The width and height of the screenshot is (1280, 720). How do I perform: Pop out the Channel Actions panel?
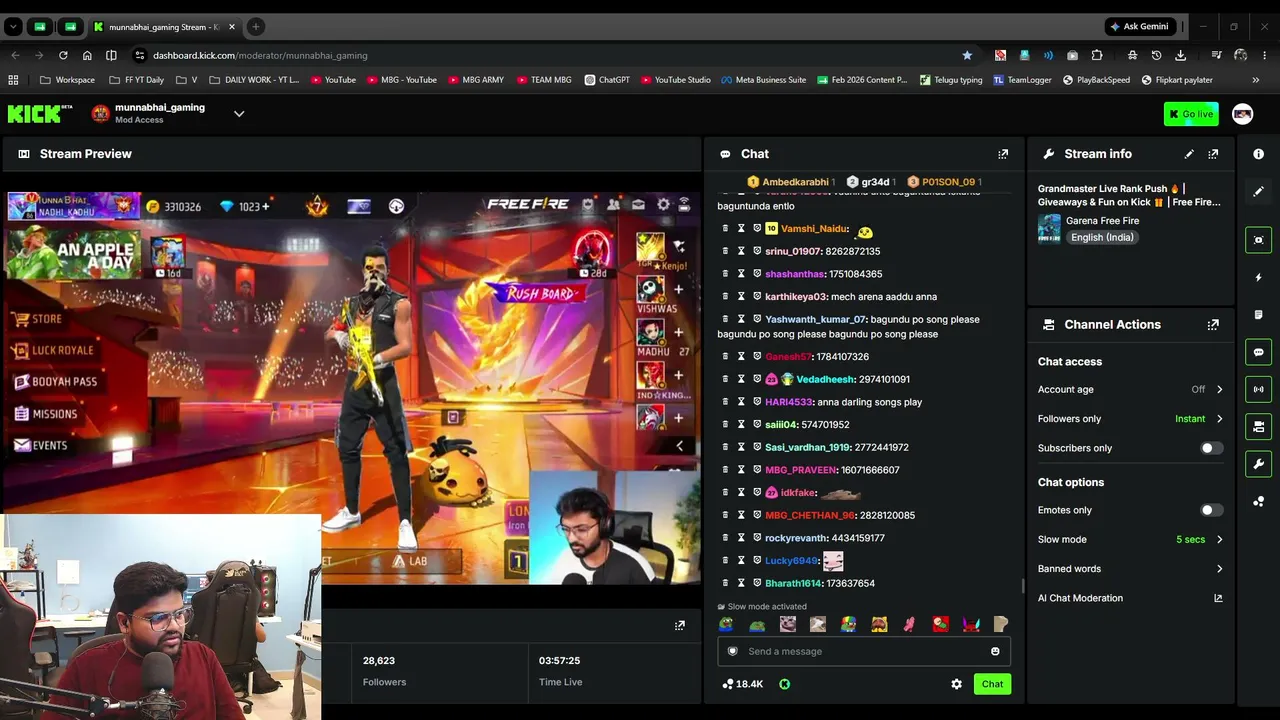click(x=1213, y=325)
